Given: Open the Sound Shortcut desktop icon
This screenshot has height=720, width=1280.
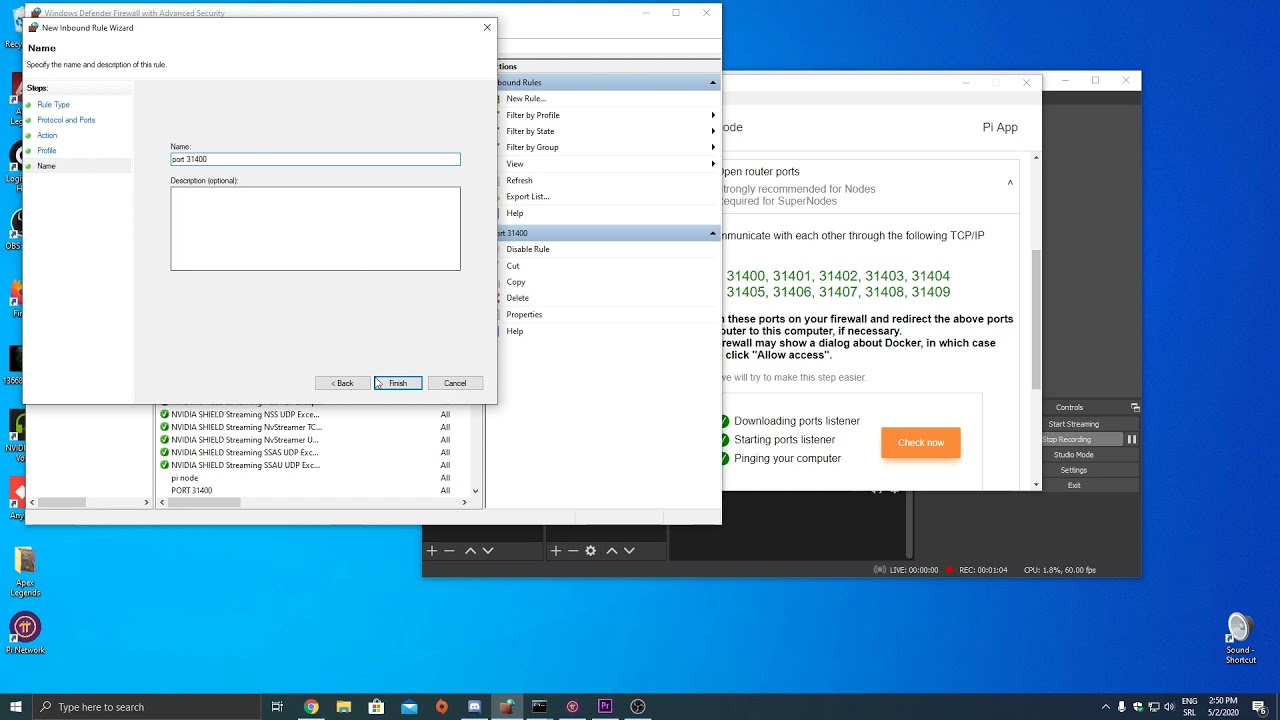Looking at the screenshot, I should click(1240, 638).
